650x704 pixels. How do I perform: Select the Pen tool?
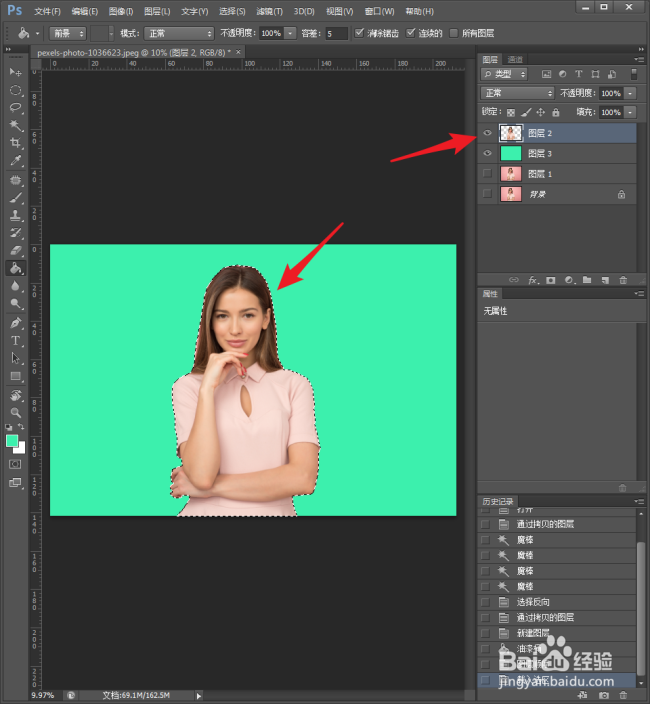coord(16,323)
